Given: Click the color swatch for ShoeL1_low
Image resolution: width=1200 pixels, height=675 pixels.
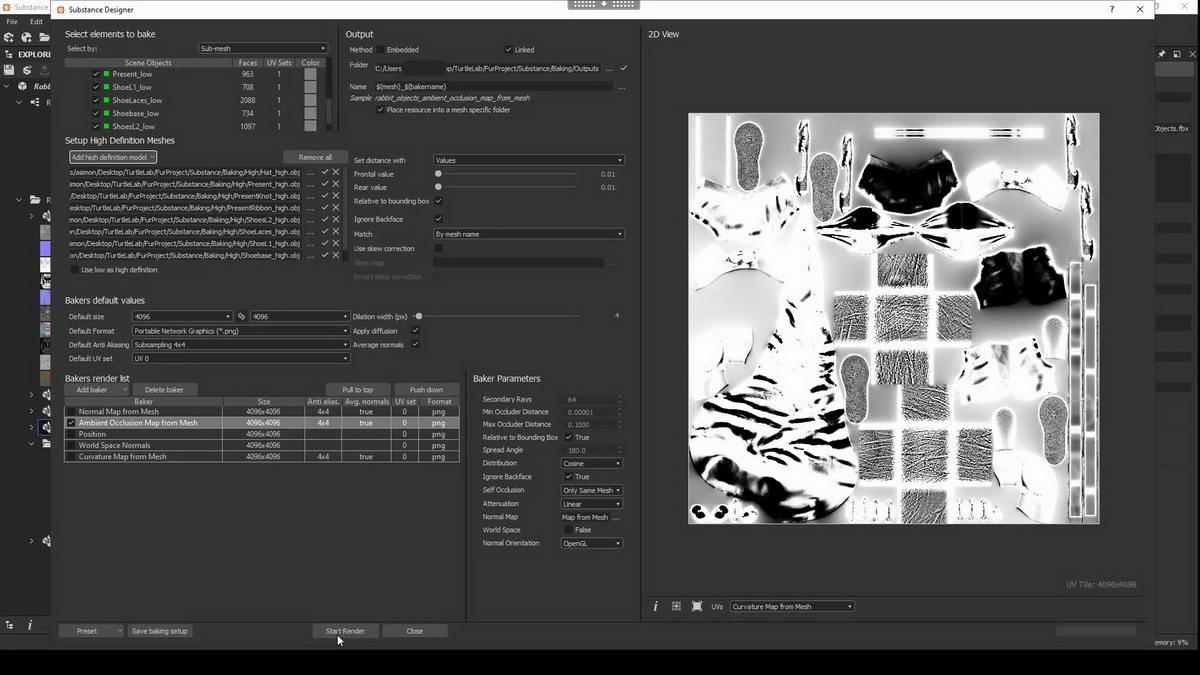Looking at the screenshot, I should coord(311,87).
